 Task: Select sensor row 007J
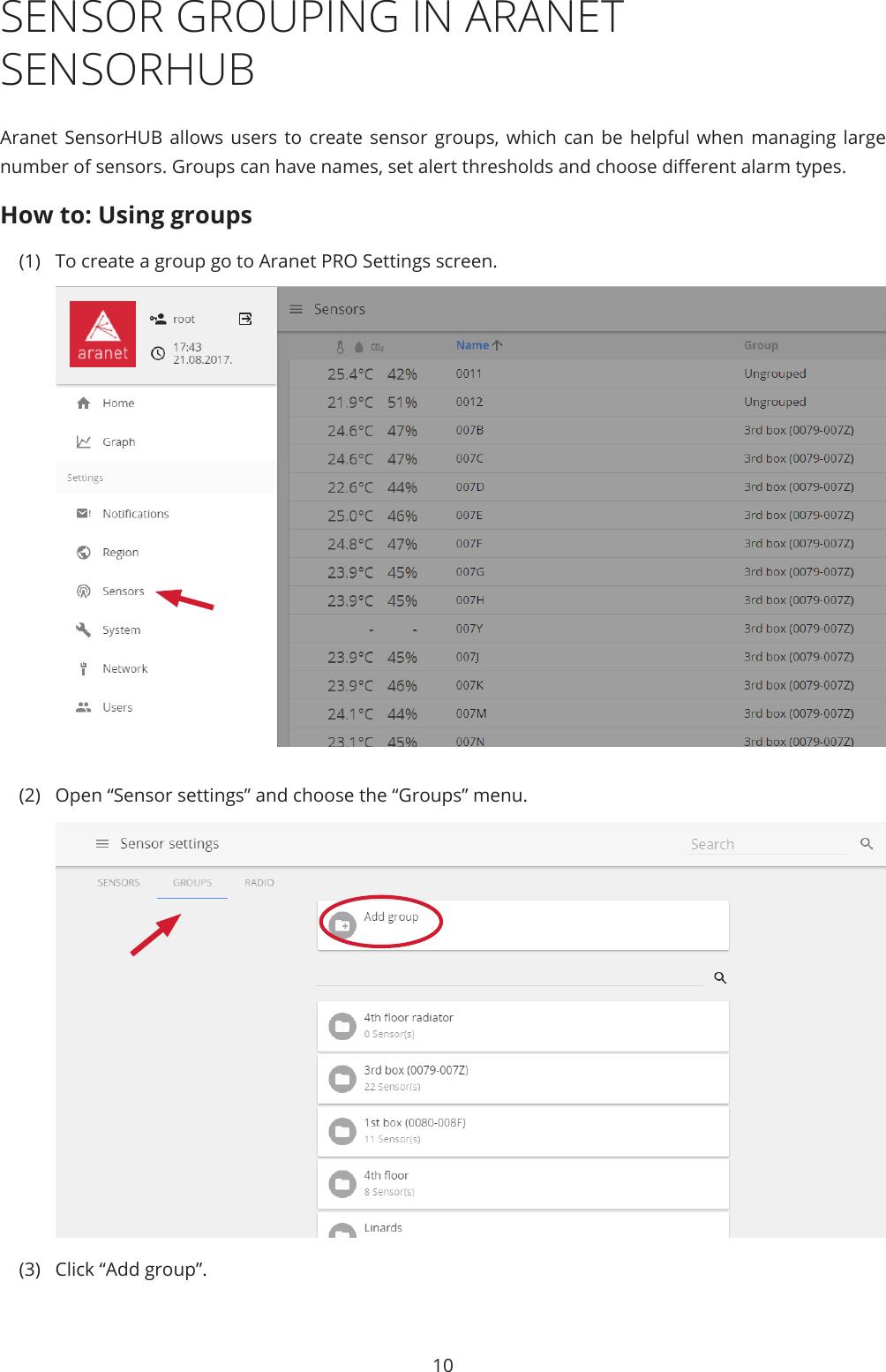coord(587,656)
